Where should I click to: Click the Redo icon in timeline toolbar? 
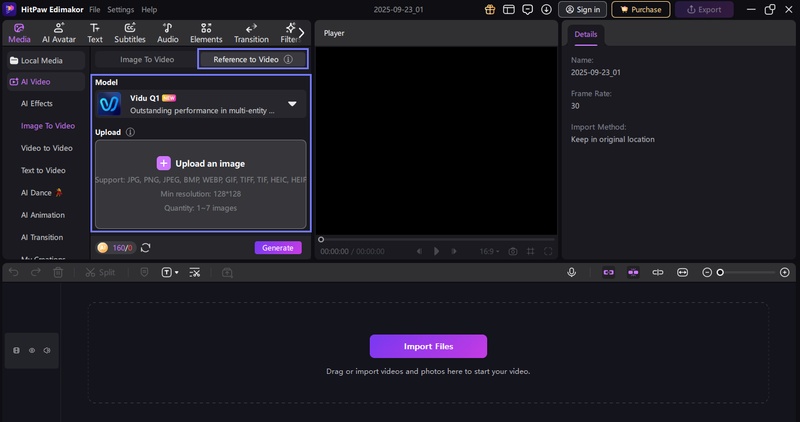(x=36, y=272)
